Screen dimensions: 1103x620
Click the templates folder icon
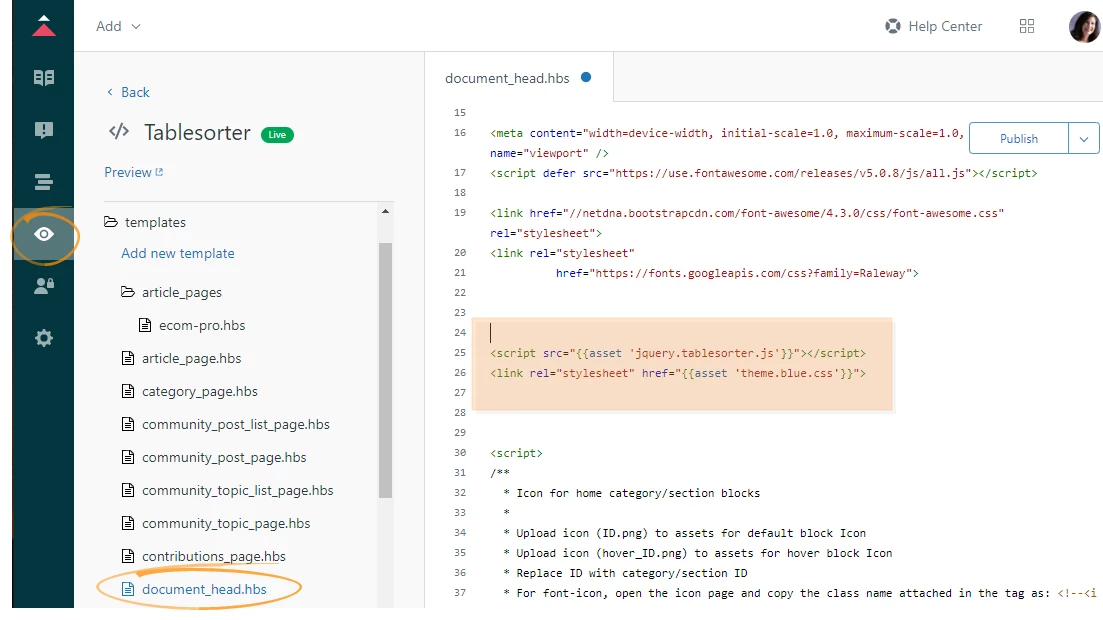(x=110, y=222)
